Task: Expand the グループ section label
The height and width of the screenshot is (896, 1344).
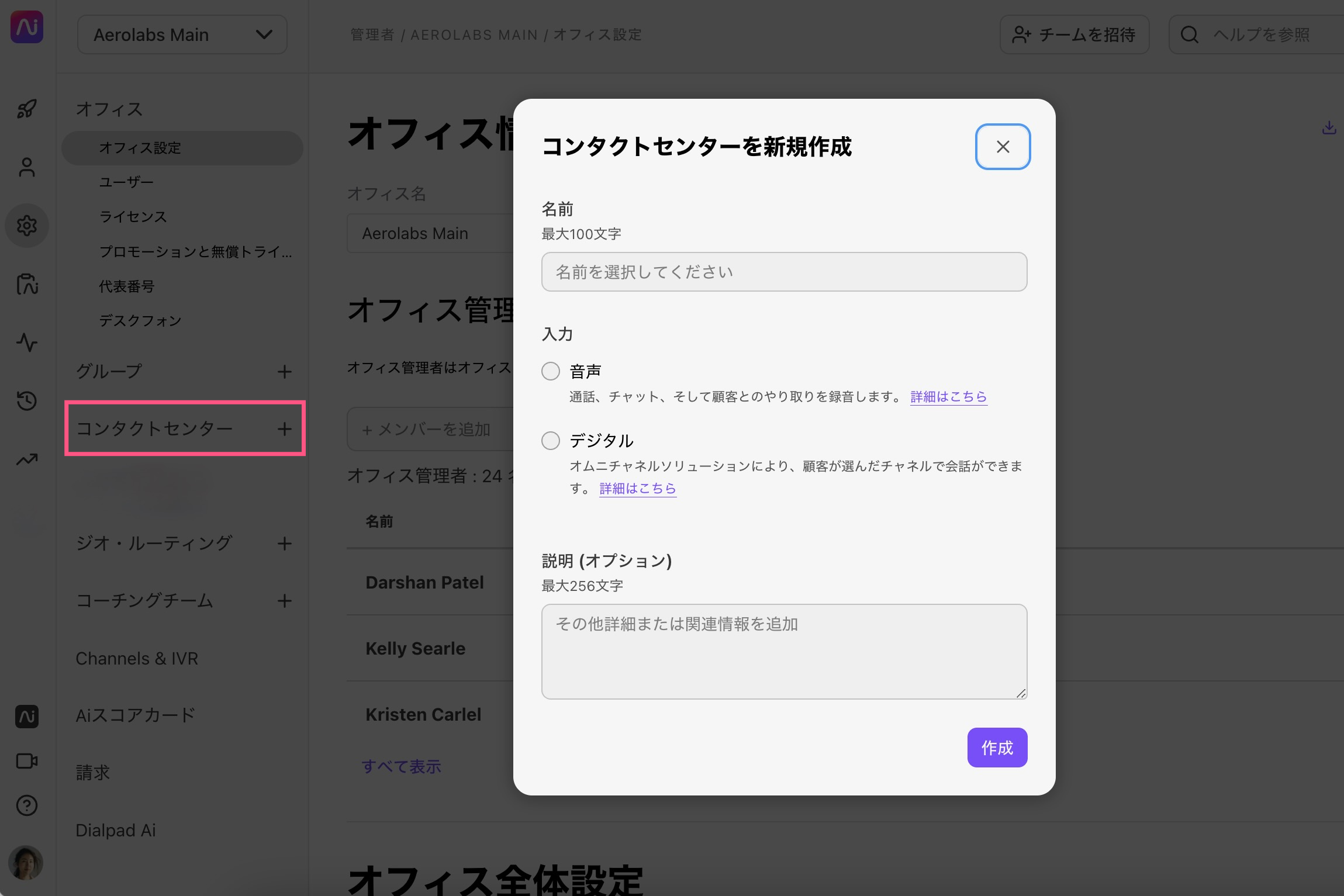Action: pos(109,372)
